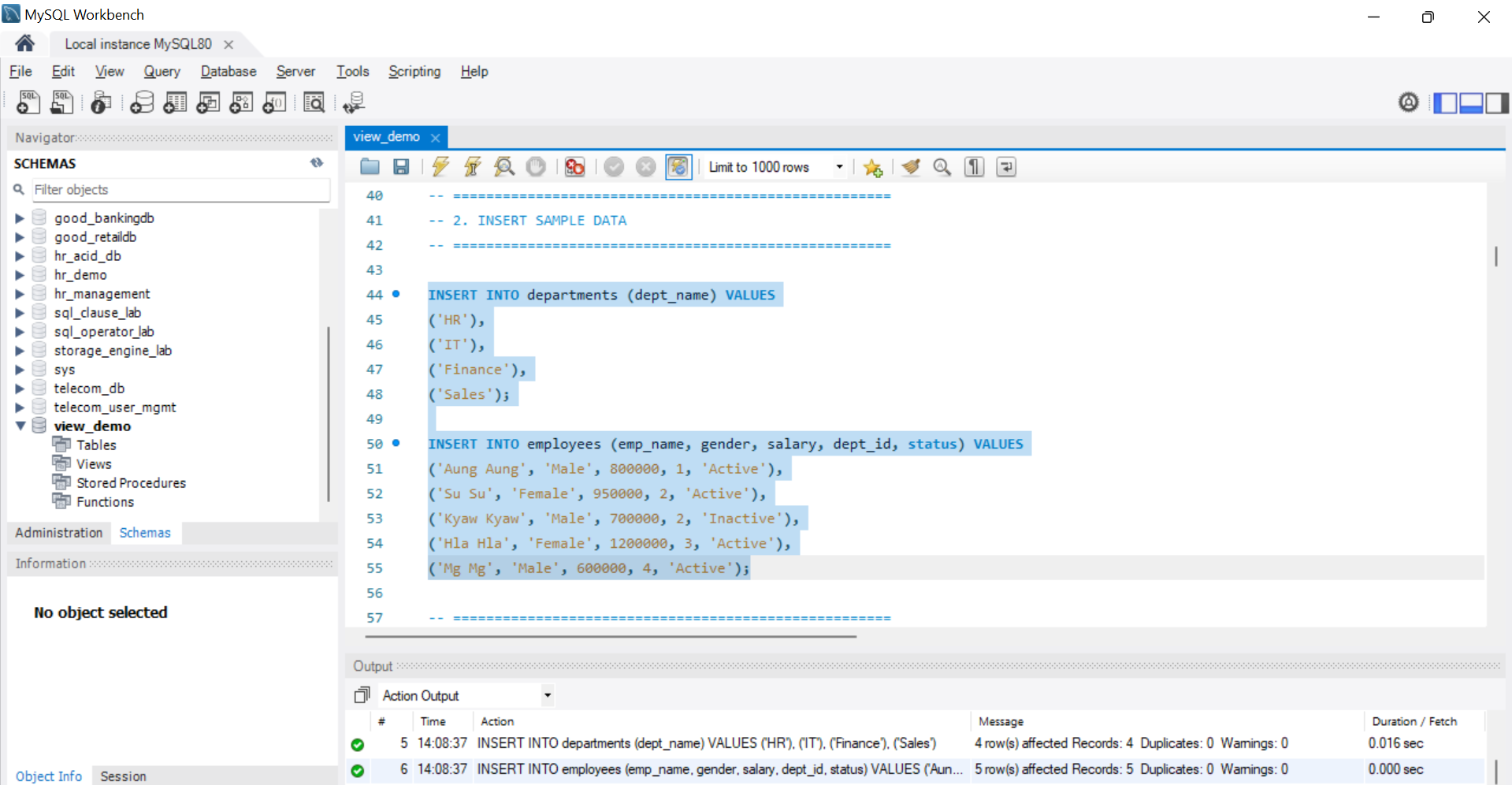Screen dimensions: 1512x785
Task: Select Functions under view_demo
Action: coord(105,501)
